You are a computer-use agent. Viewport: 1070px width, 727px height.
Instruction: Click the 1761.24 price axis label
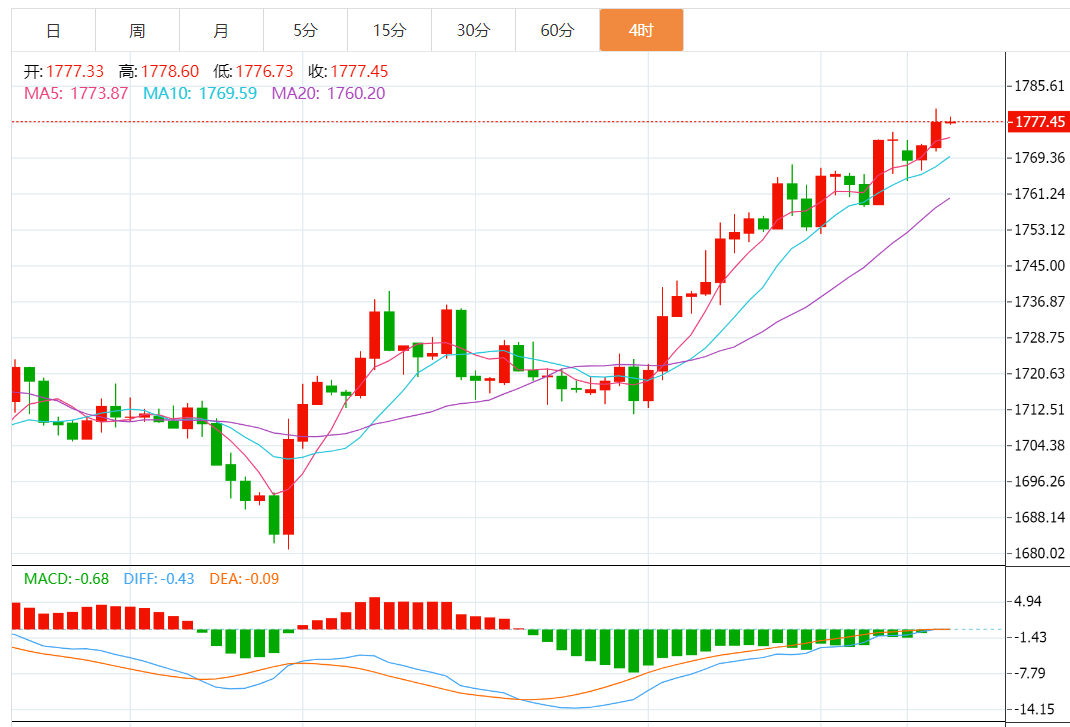click(x=1039, y=194)
